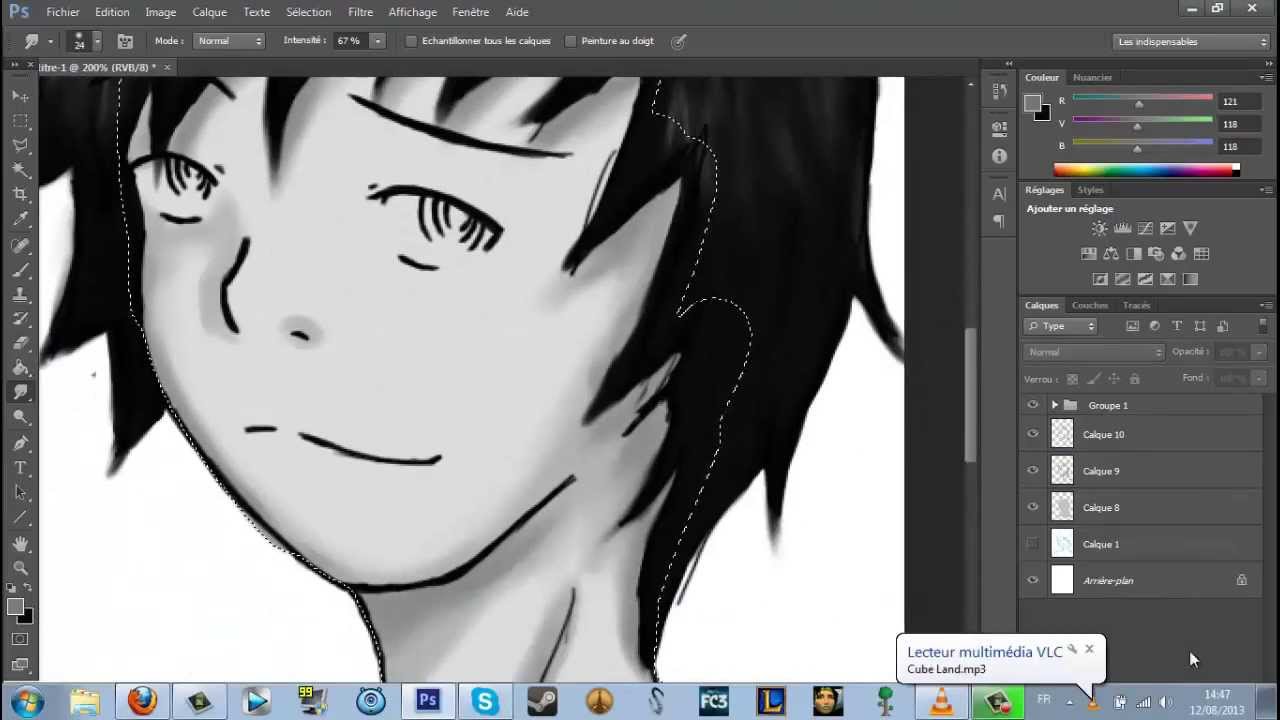
Task: Open the collapsed Character panel icon
Action: click(x=999, y=194)
